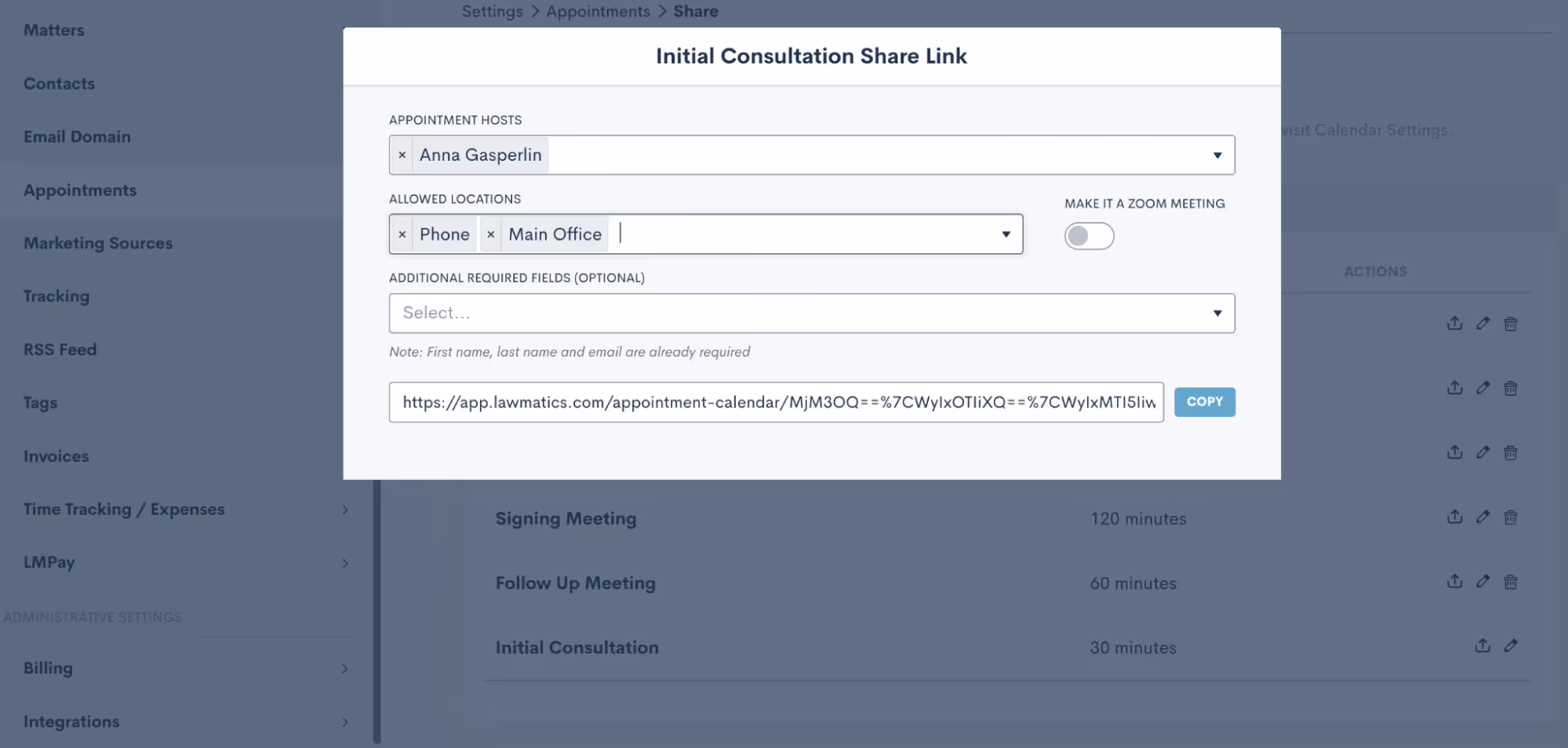
Task: Open Marketing Sources settings
Action: tap(98, 243)
